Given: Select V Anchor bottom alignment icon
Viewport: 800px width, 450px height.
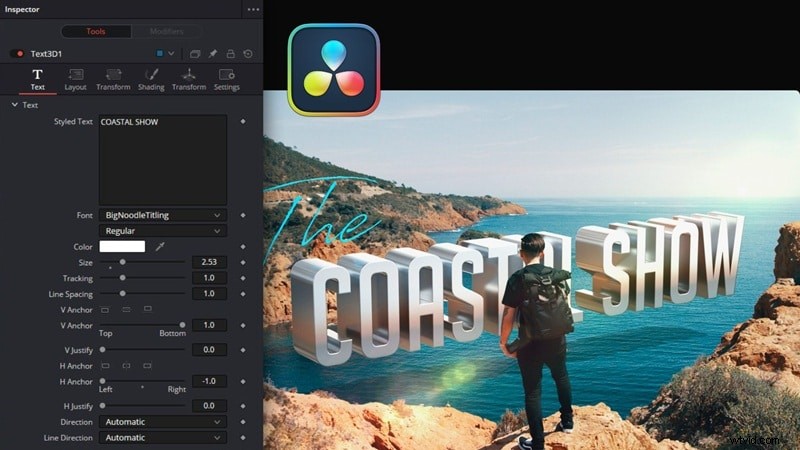Looking at the screenshot, I should point(147,309).
